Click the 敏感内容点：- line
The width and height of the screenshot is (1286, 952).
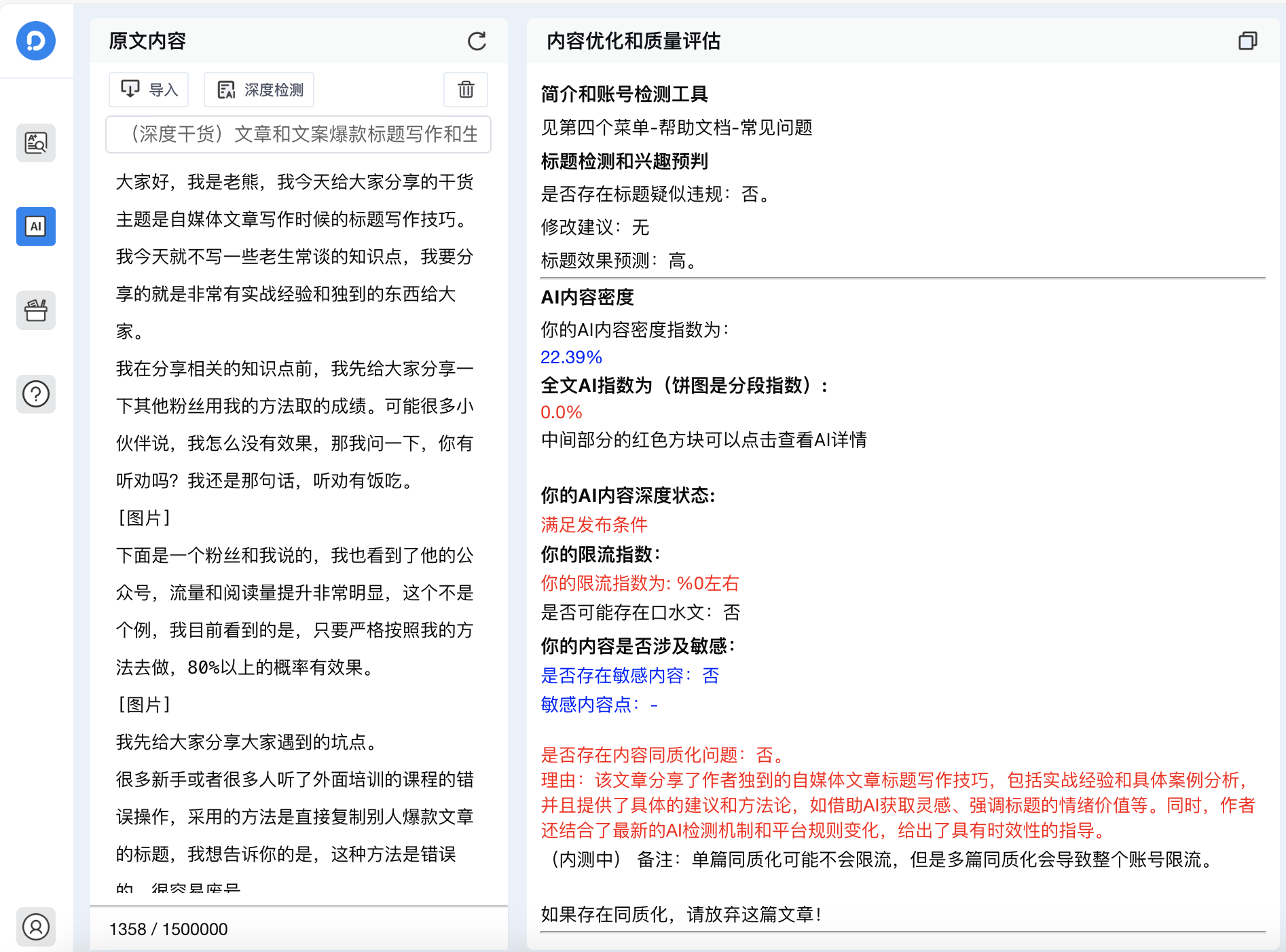click(x=599, y=704)
